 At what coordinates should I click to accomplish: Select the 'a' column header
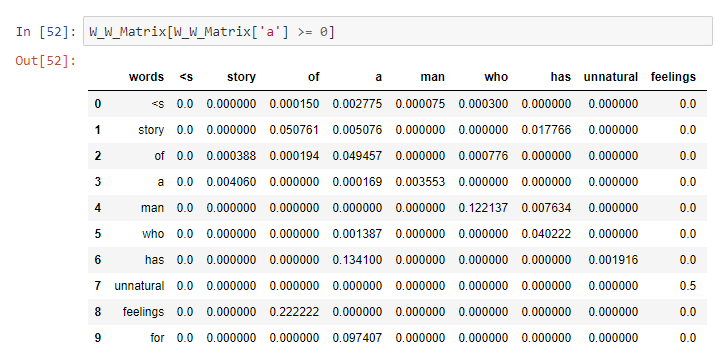click(378, 77)
